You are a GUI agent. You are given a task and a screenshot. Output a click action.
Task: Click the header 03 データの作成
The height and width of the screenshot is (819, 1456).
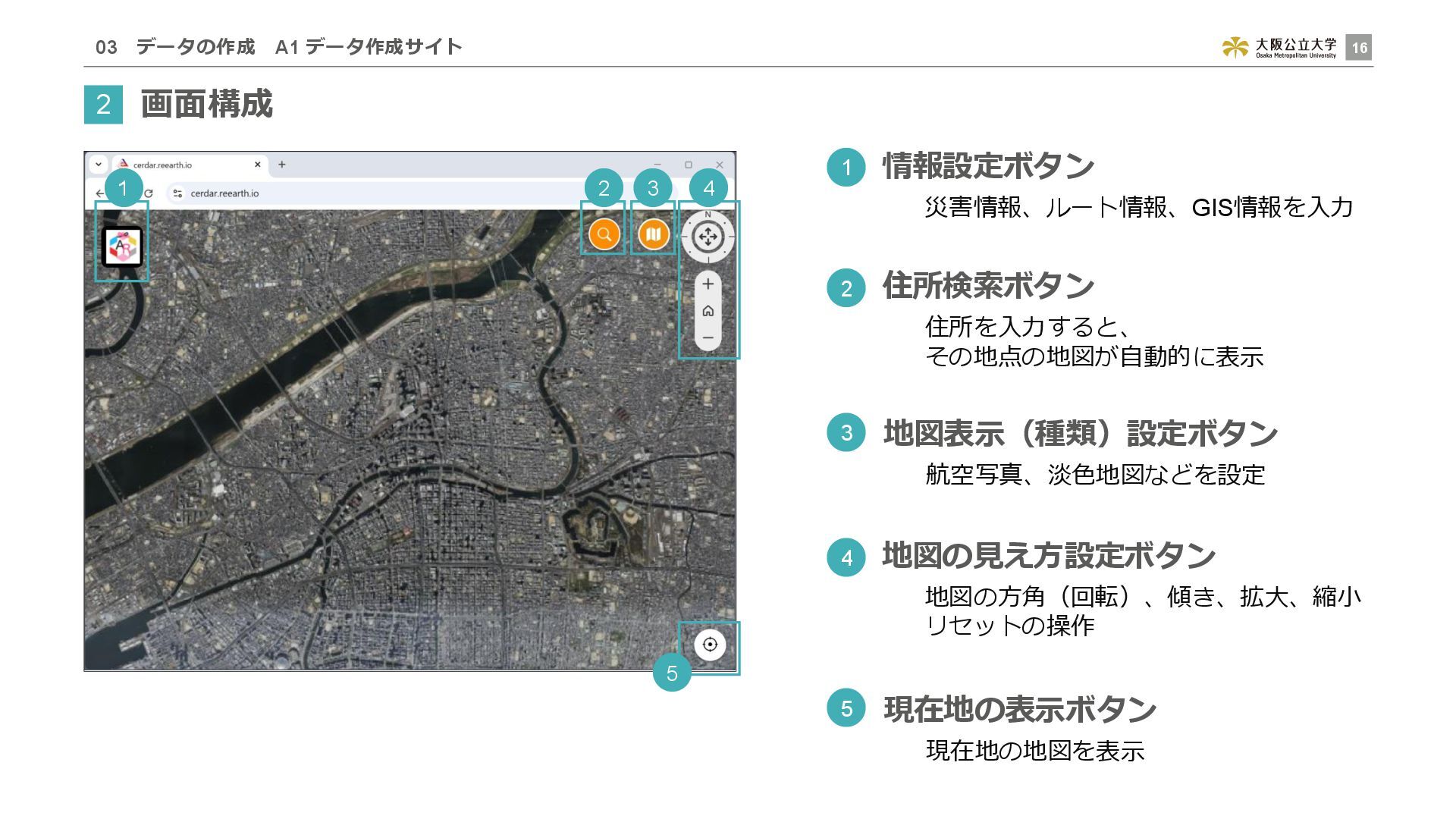(175, 47)
